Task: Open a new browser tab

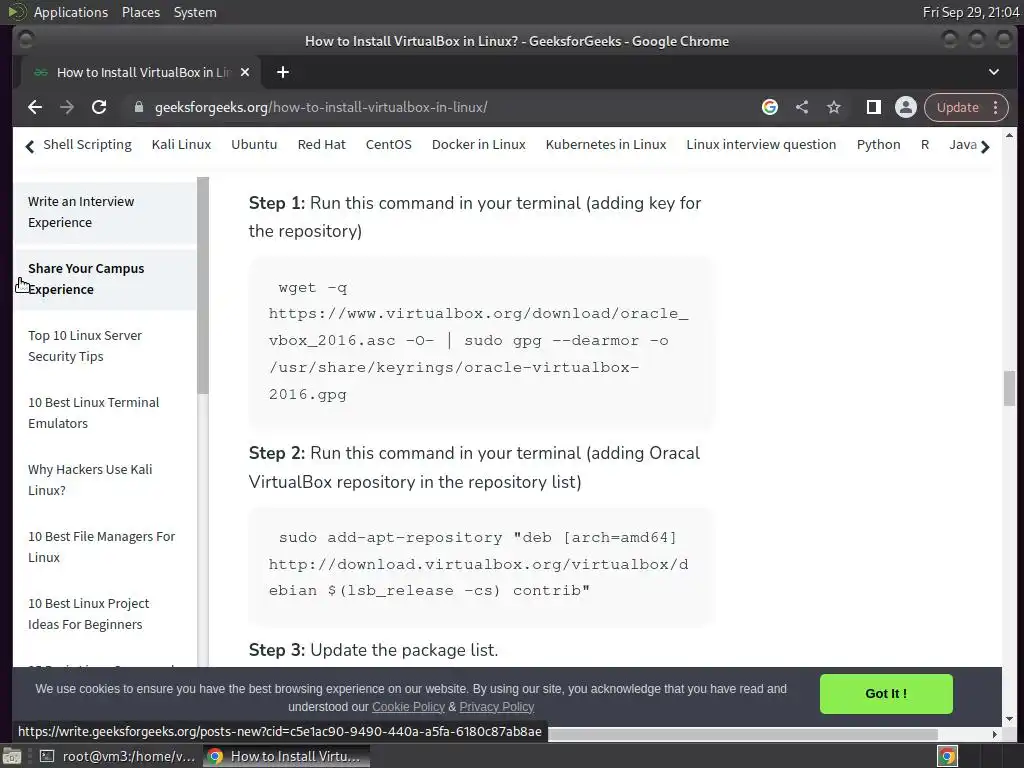Action: 283,72
